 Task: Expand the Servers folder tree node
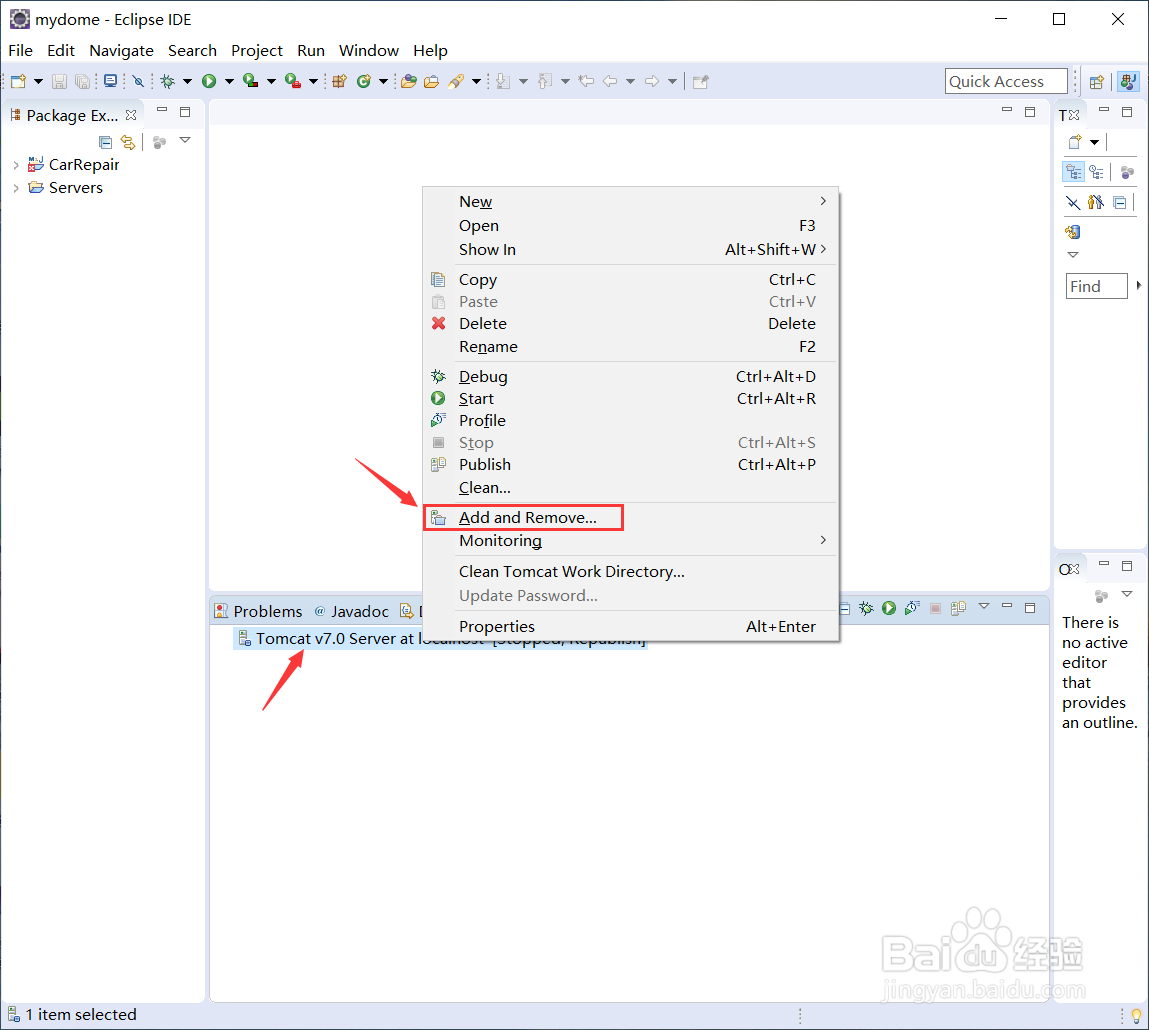point(16,188)
